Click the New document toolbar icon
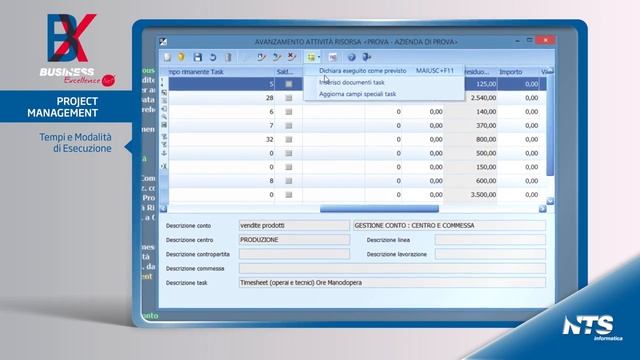 pyautogui.click(x=167, y=57)
